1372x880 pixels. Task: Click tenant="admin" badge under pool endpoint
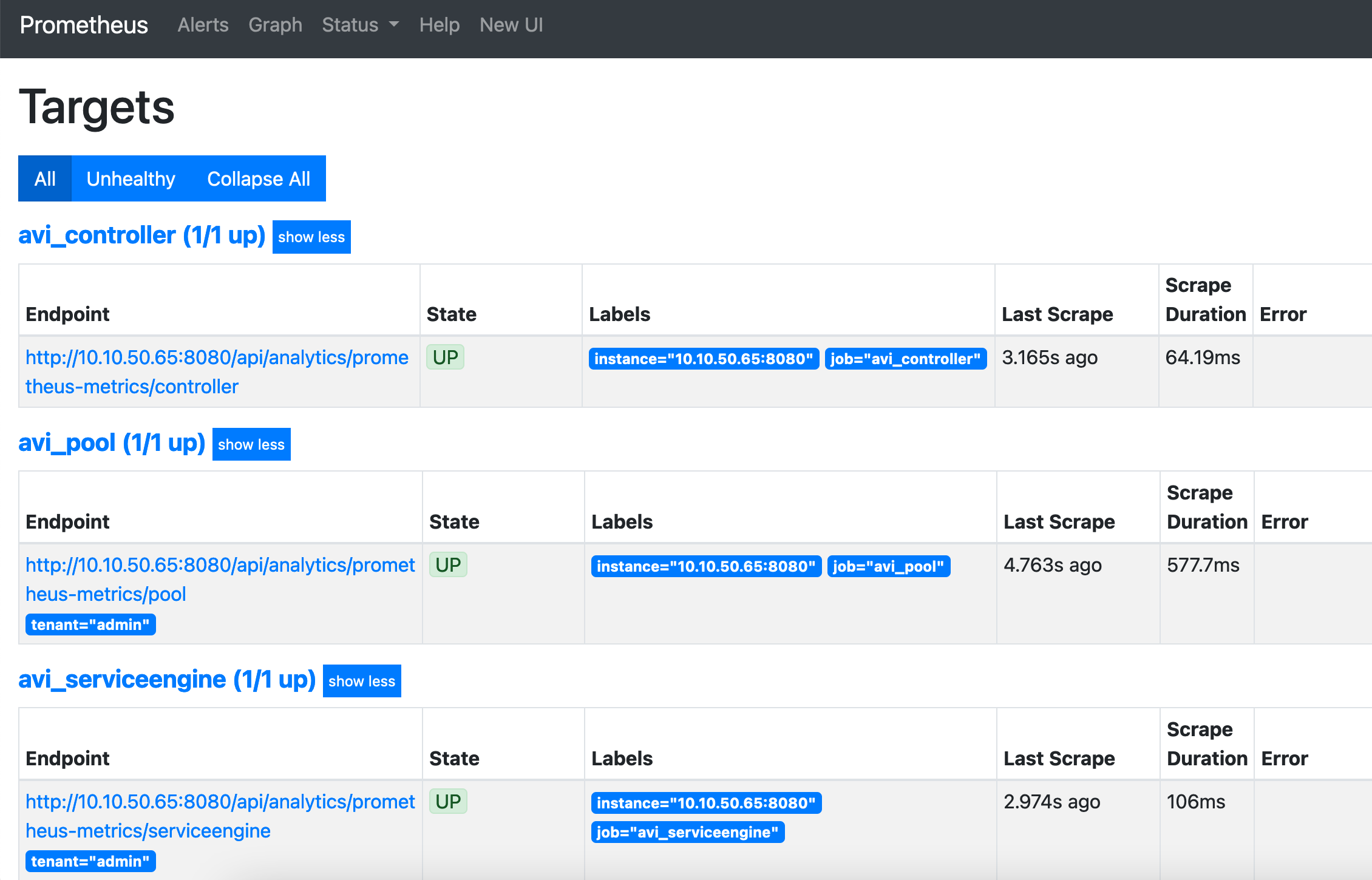(x=90, y=624)
